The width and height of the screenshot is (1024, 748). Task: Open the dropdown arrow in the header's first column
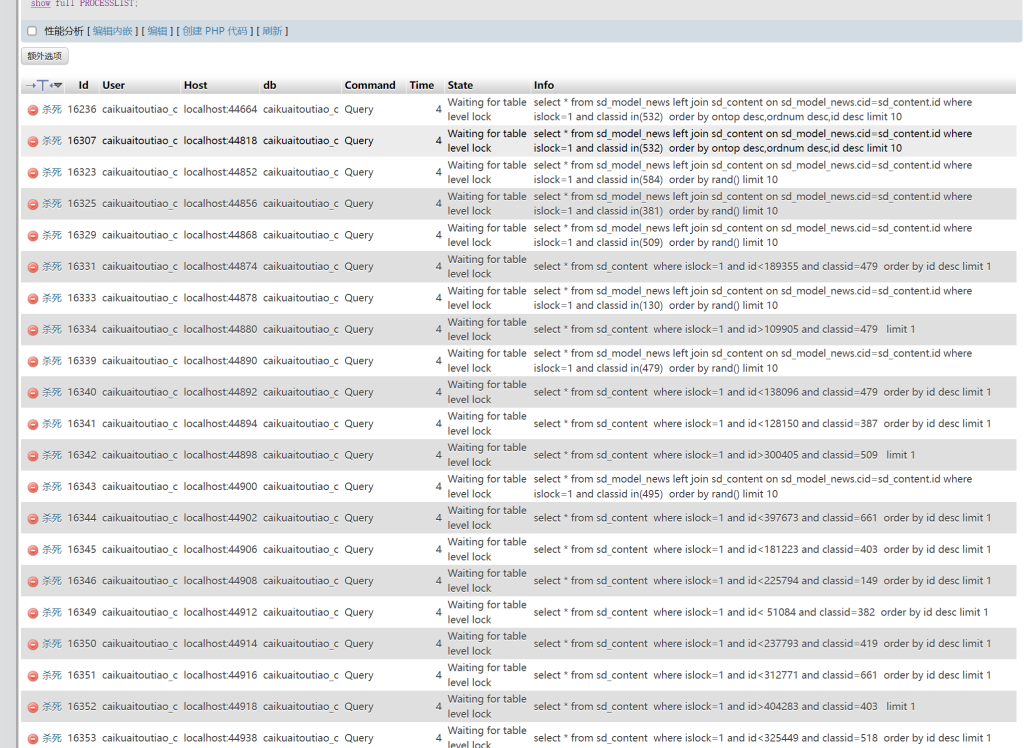click(58, 85)
